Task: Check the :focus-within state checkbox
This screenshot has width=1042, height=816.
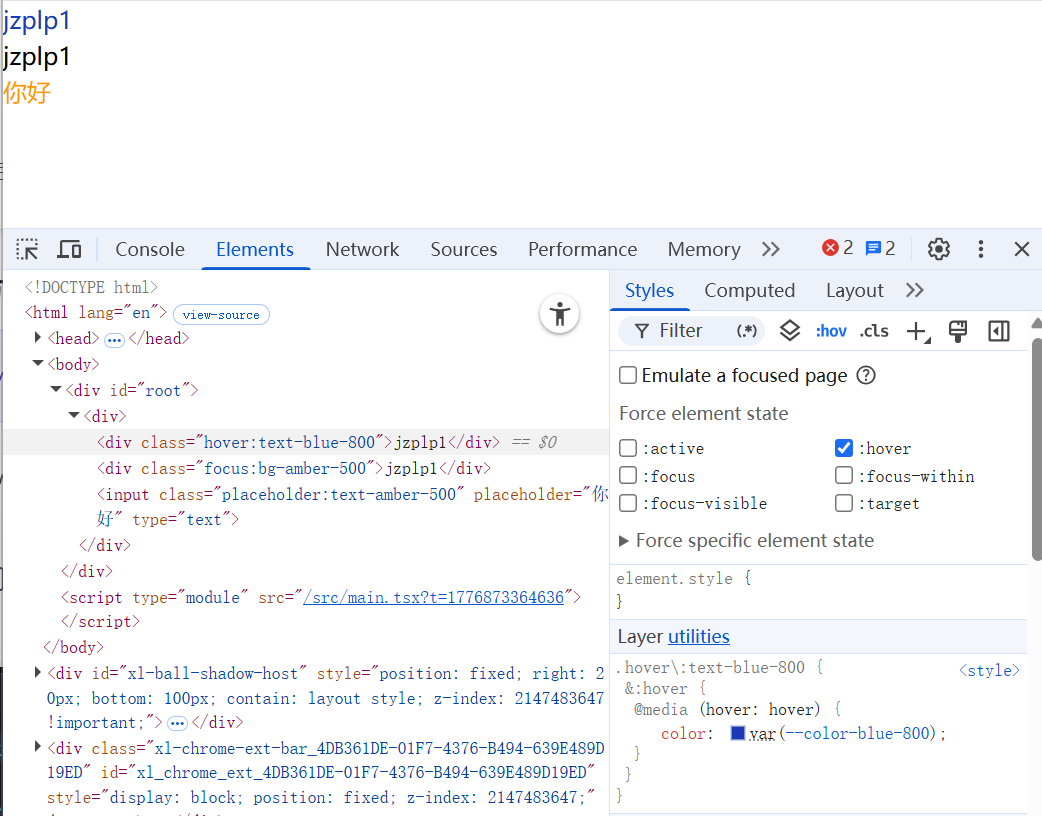Action: point(844,475)
